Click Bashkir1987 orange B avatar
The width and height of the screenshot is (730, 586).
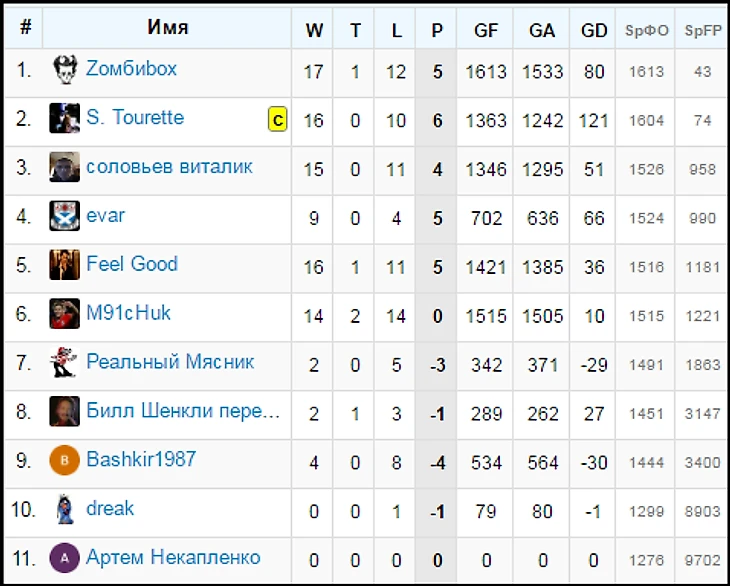tap(64, 460)
